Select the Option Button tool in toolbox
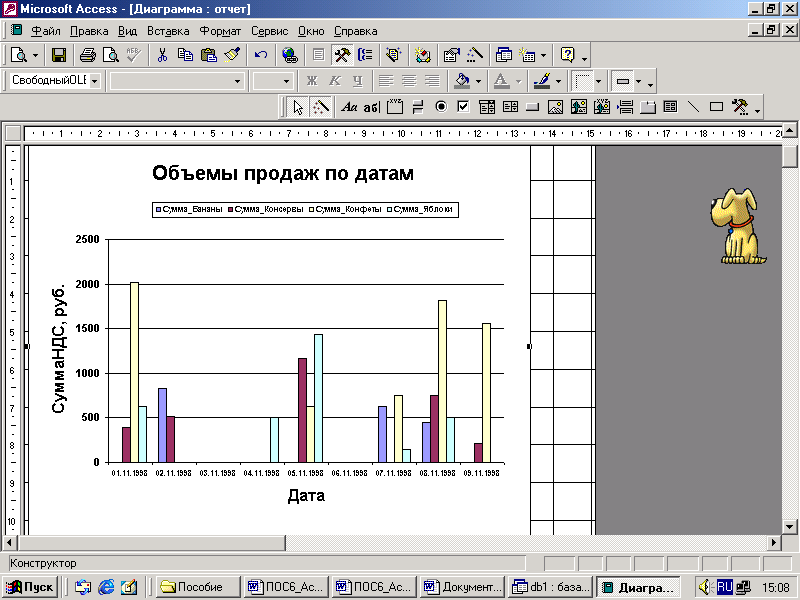This screenshot has width=800, height=600. (440, 107)
